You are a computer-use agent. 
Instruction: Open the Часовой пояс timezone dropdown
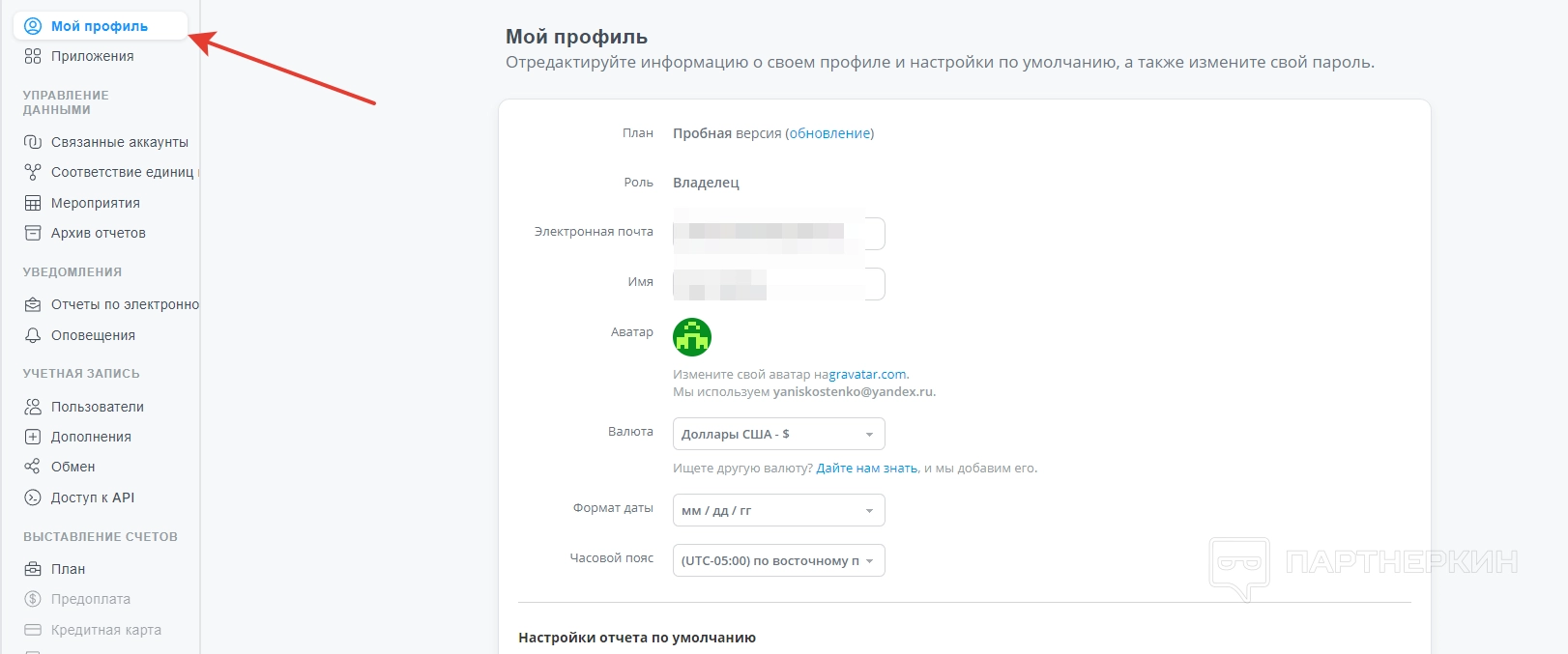pyautogui.click(x=778, y=560)
